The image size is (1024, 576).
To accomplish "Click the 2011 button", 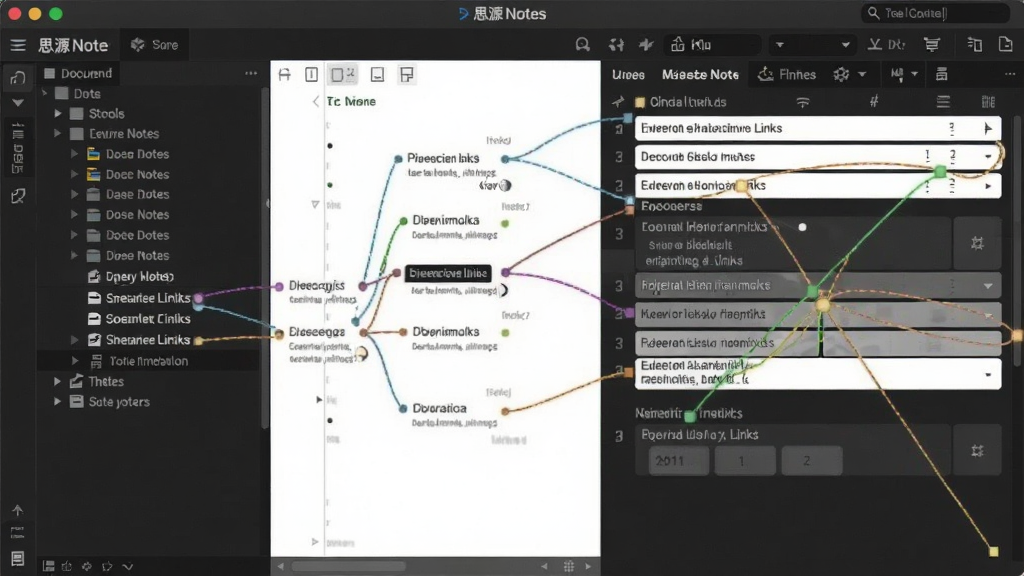I will (678, 460).
